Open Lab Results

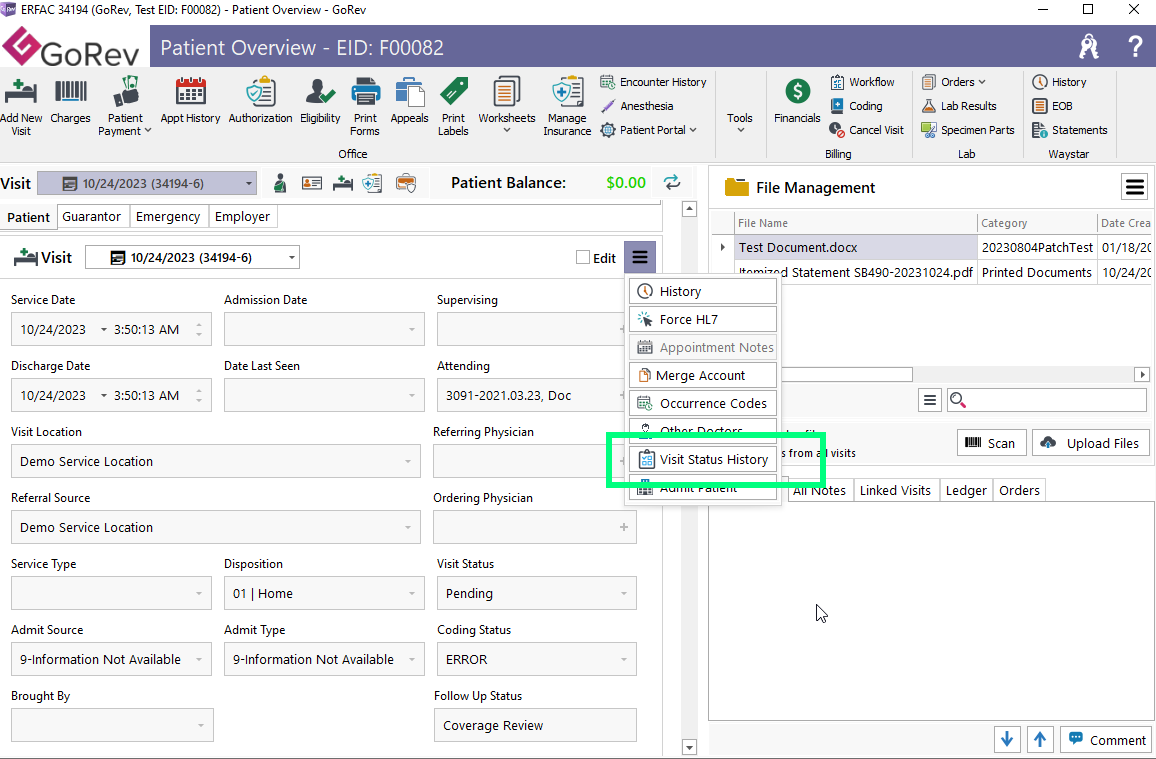[958, 106]
